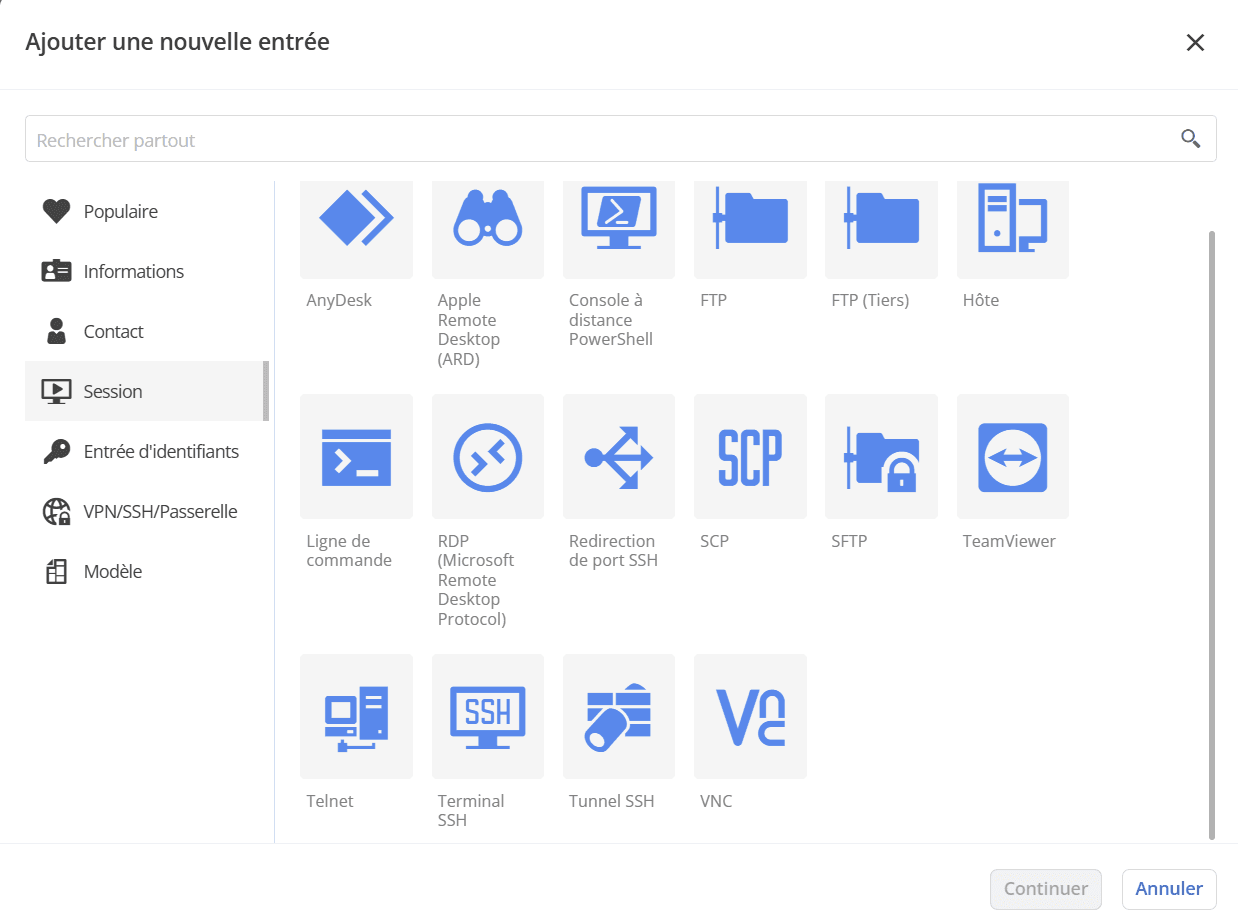1238x922 pixels.
Task: Choose the Redirection de port SSH icon
Action: pos(619,457)
